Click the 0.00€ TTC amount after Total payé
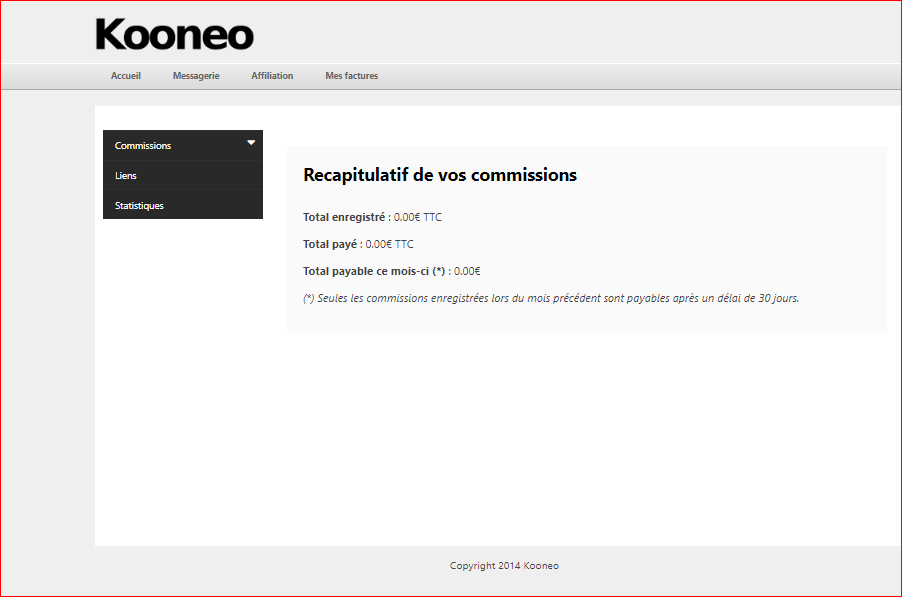This screenshot has width=902, height=597. [x=390, y=244]
